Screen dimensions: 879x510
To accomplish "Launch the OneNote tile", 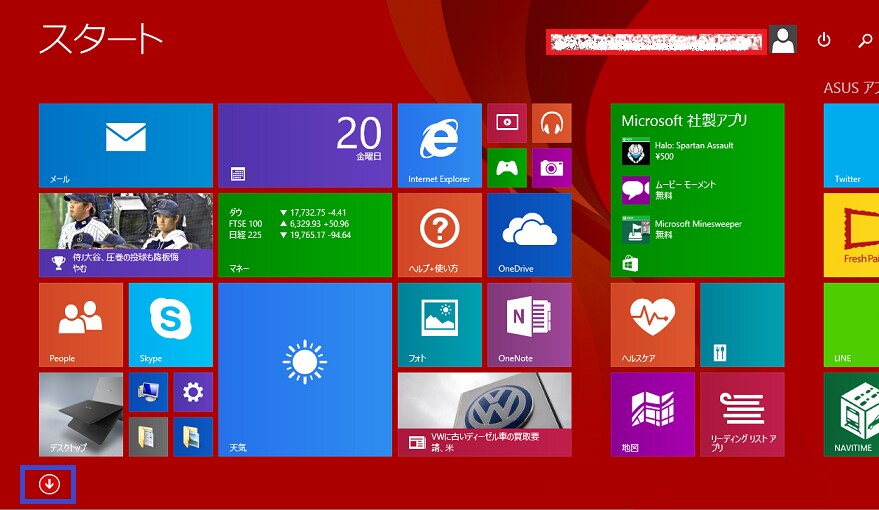I will pos(529,324).
